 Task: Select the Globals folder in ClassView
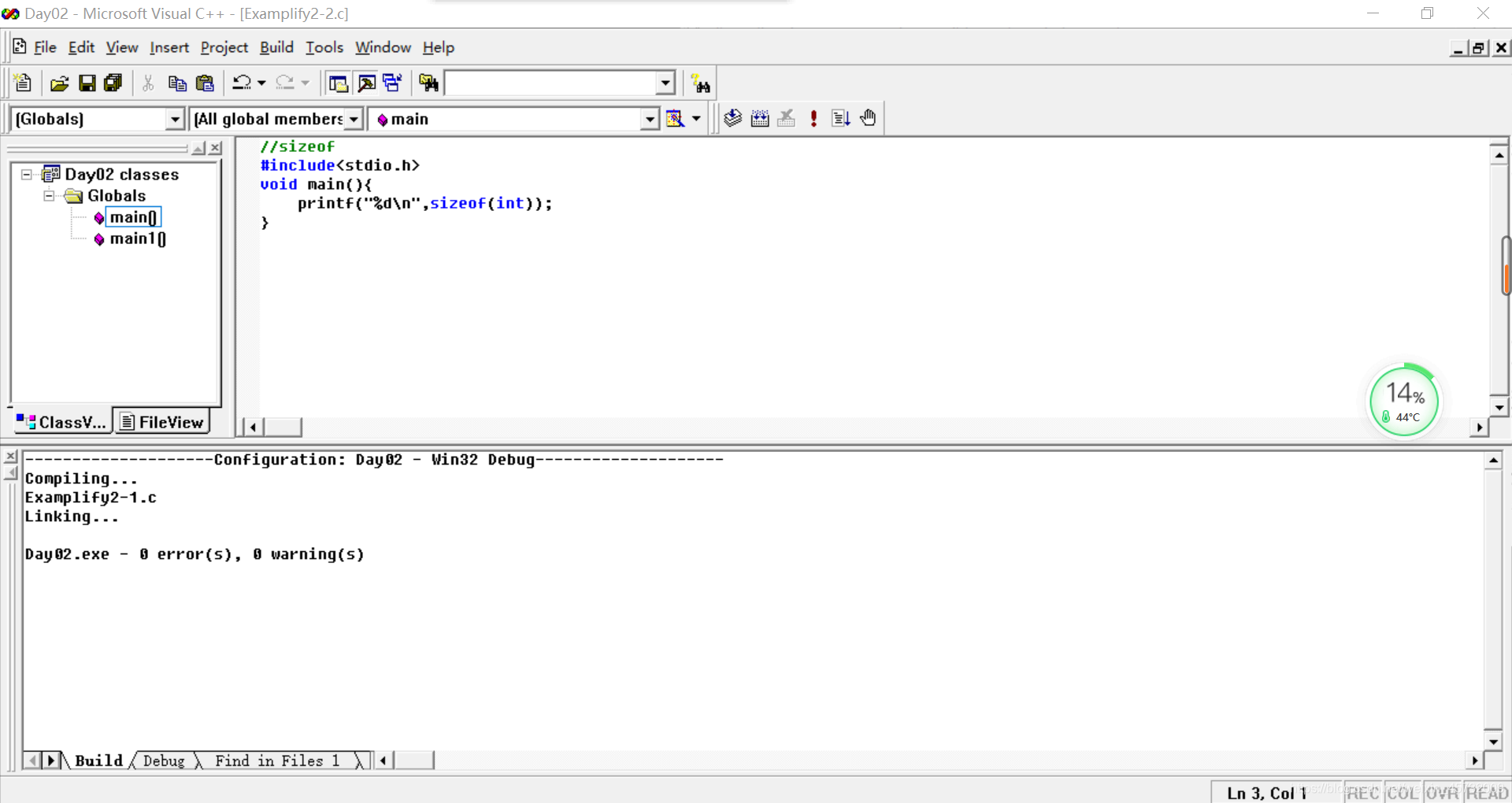(x=116, y=196)
